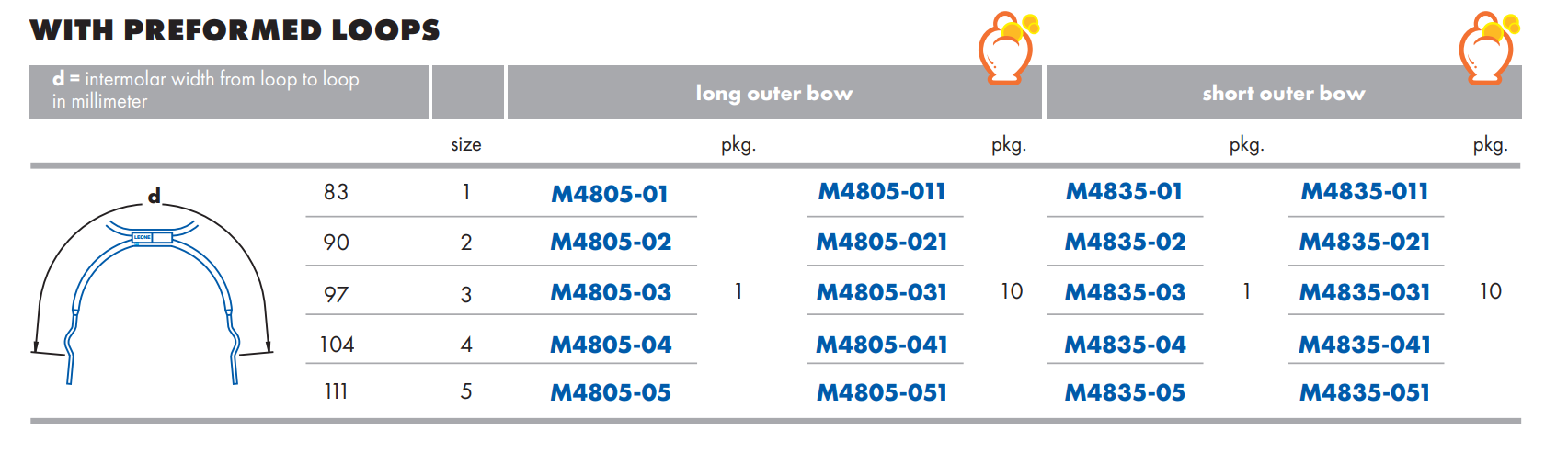Click the WITH PREFORMED LOOPS heading
Viewport: 1568px width, 464px height.
coord(235,30)
